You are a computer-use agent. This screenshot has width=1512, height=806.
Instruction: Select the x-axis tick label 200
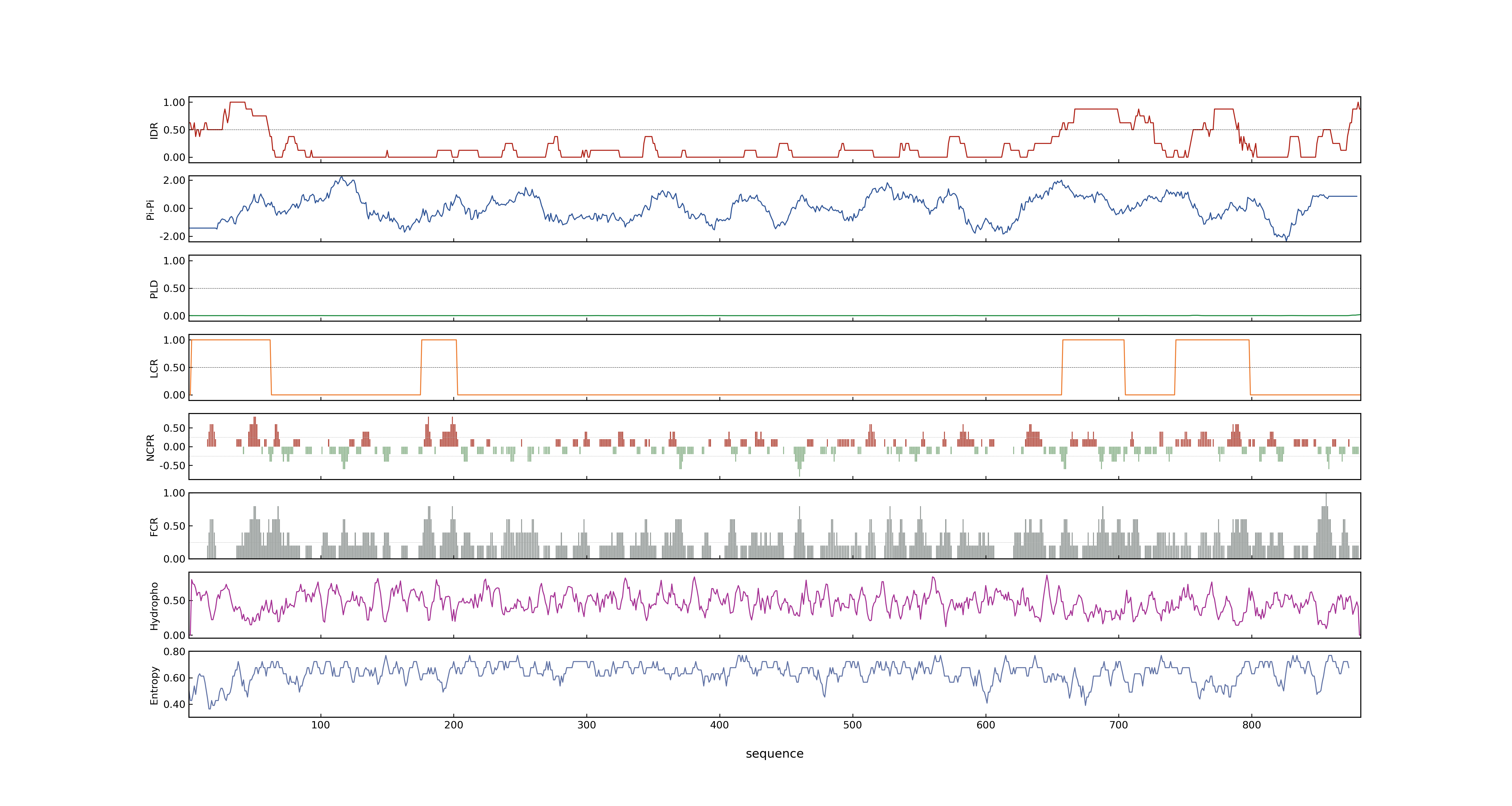coord(454,725)
